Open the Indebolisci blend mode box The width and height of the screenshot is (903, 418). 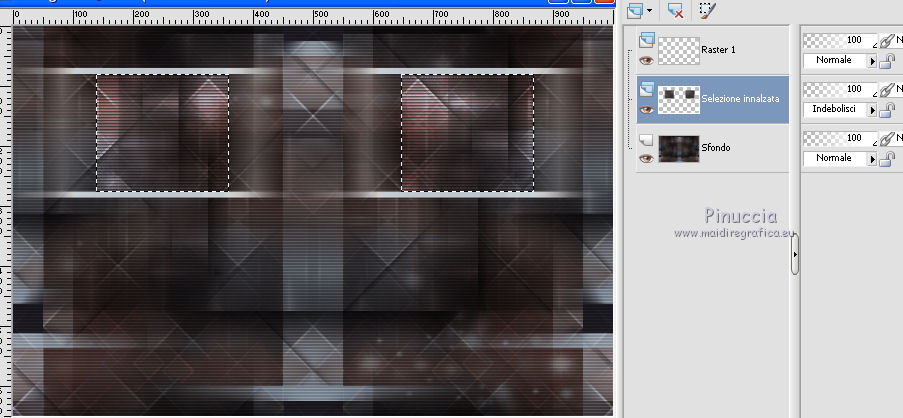[x=835, y=109]
